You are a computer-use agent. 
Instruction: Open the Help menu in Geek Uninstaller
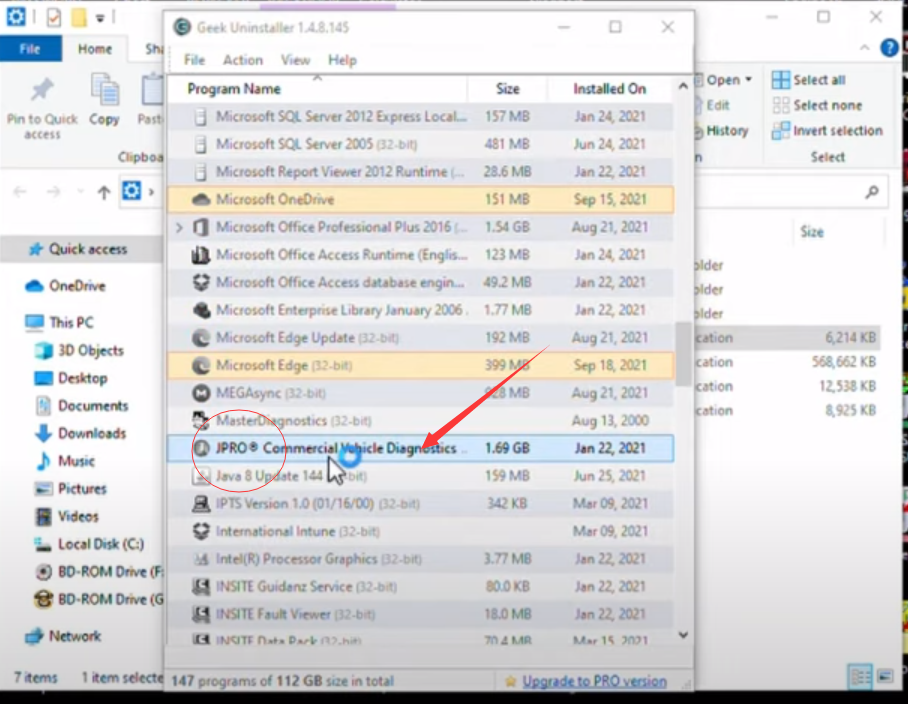(342, 60)
